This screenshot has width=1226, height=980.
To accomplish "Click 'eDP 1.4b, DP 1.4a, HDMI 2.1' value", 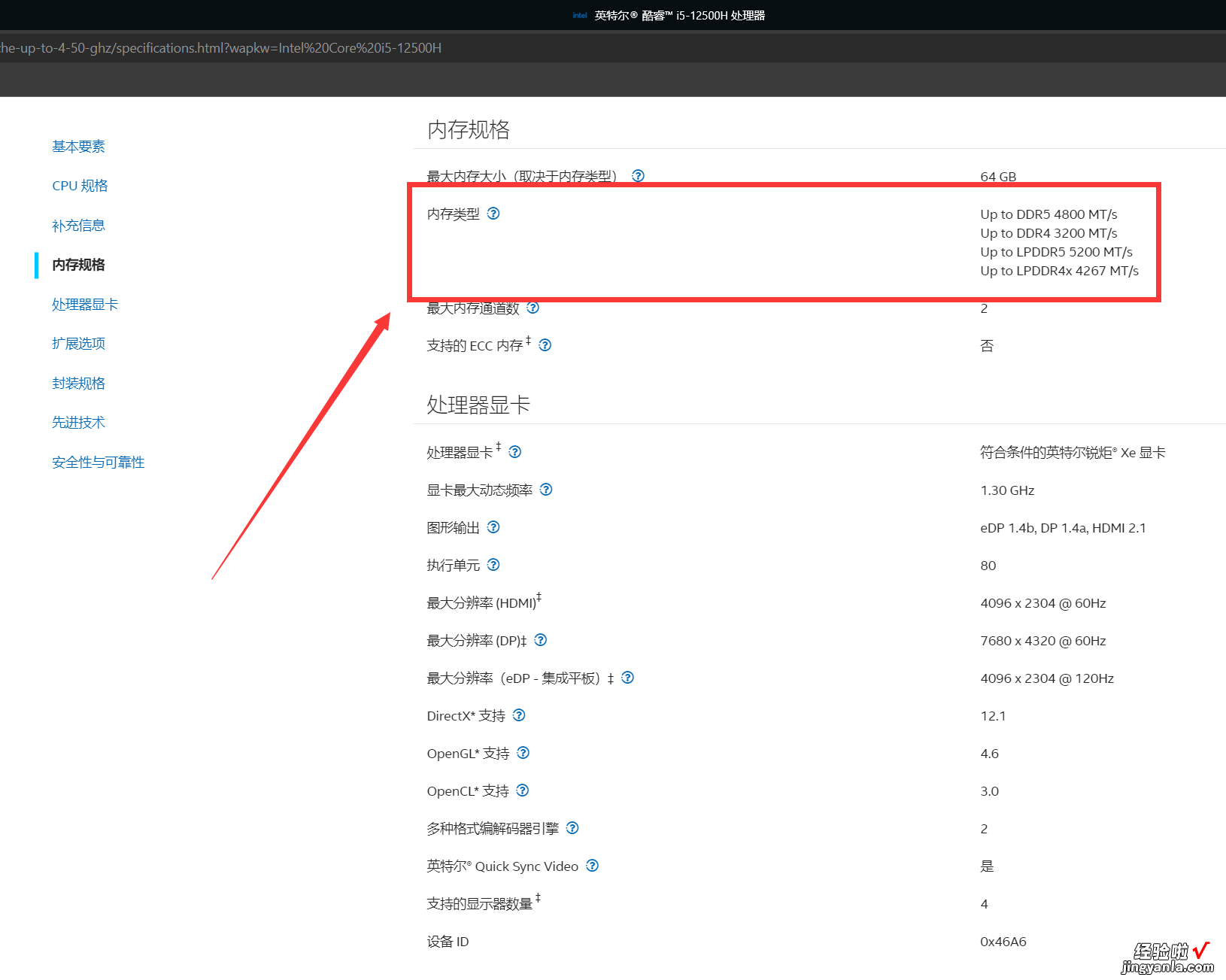I will pos(1063,528).
